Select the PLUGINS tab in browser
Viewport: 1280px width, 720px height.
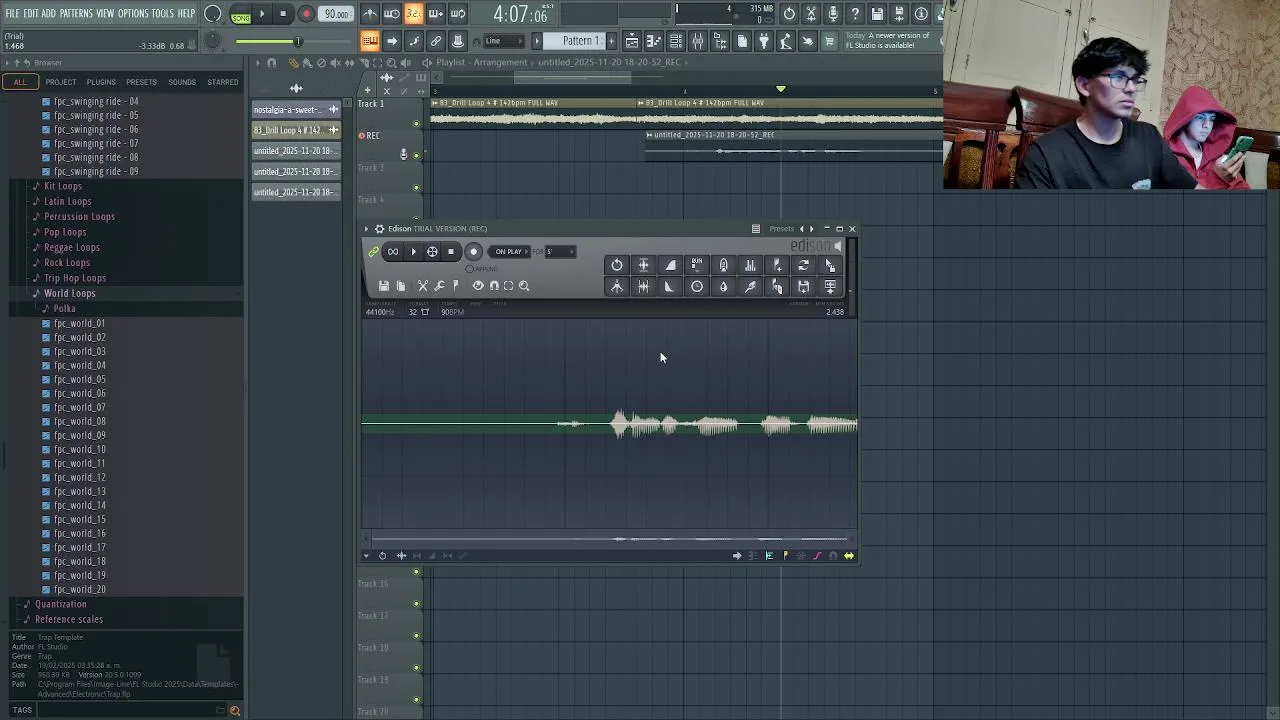101,82
